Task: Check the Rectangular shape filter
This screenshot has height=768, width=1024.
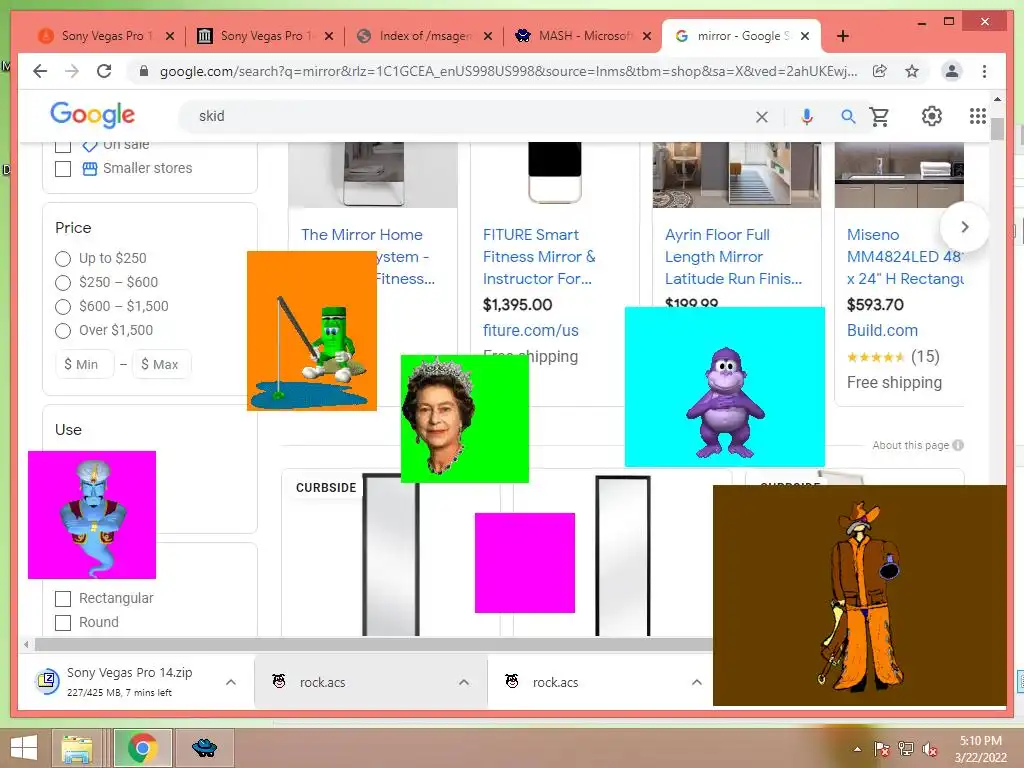Action: (x=63, y=599)
